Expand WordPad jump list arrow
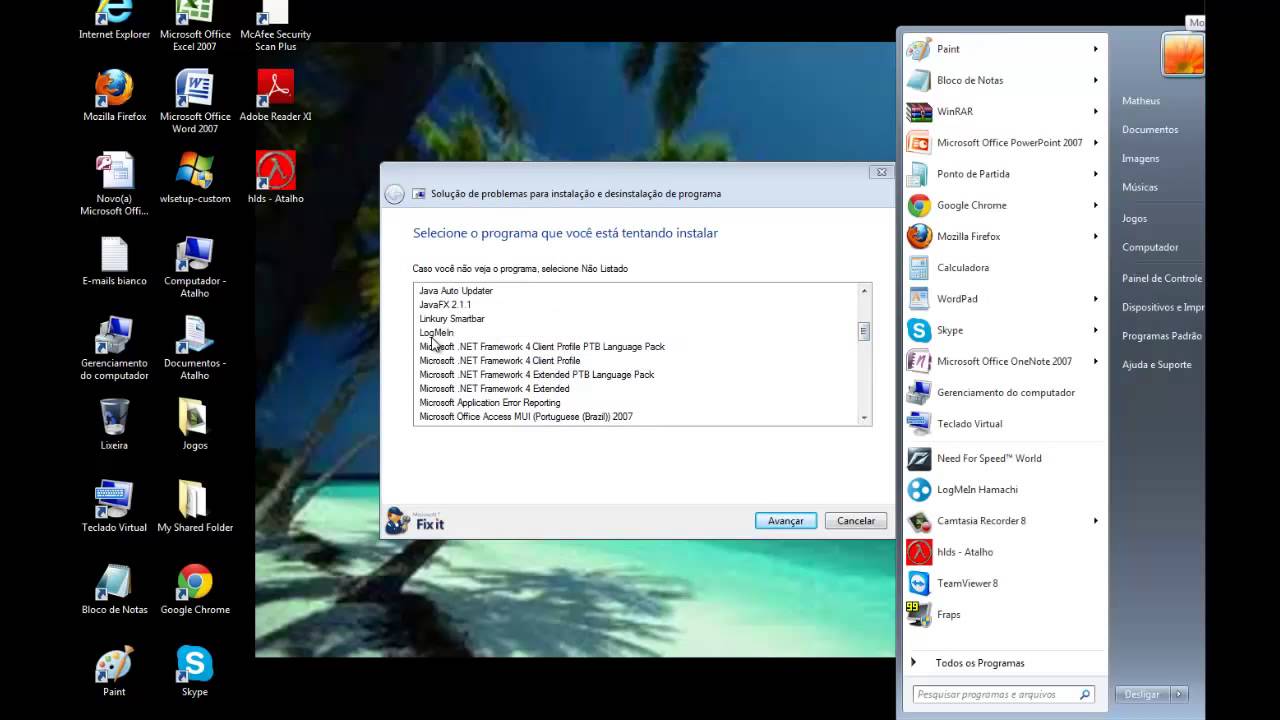The height and width of the screenshot is (720, 1280). click(x=1095, y=299)
